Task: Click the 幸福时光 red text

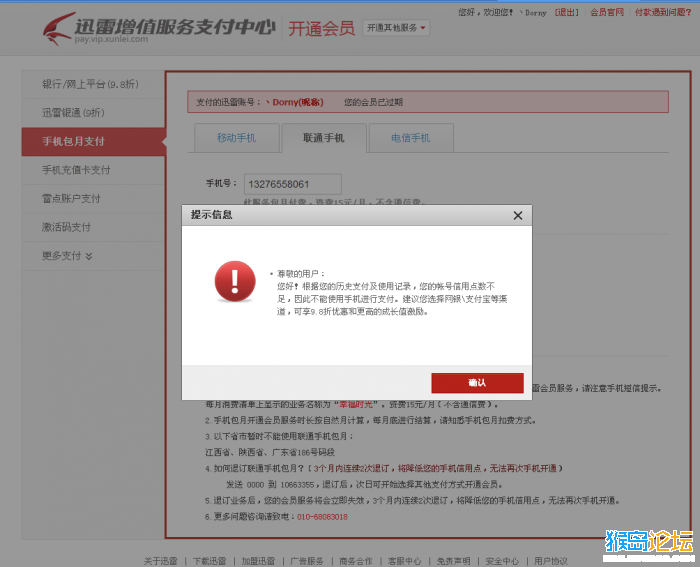Action: coord(356,404)
